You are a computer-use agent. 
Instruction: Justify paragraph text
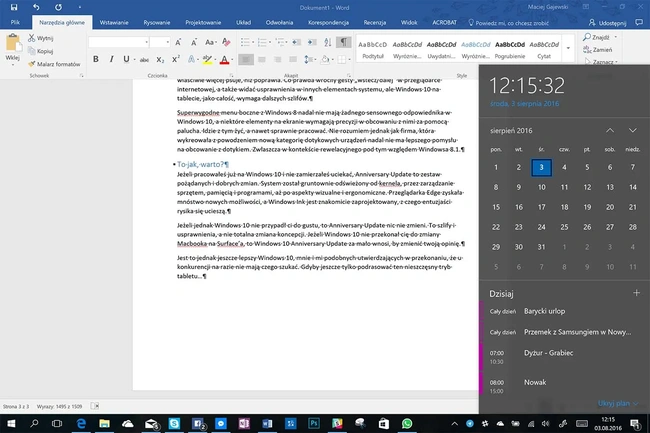293,60
